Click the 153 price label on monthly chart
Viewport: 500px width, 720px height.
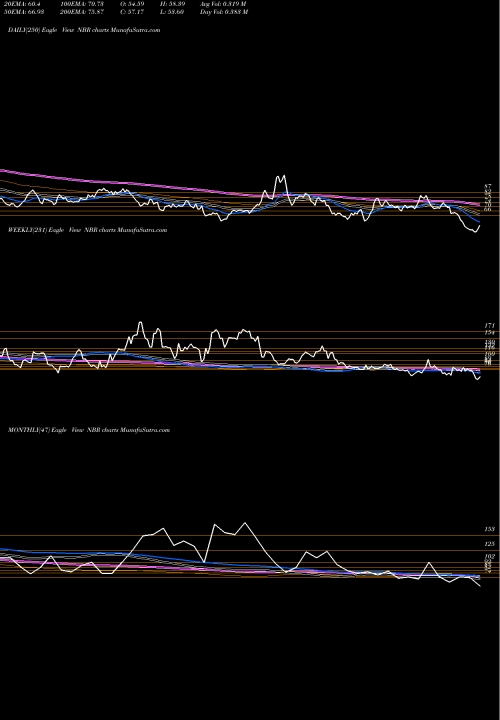click(x=489, y=529)
